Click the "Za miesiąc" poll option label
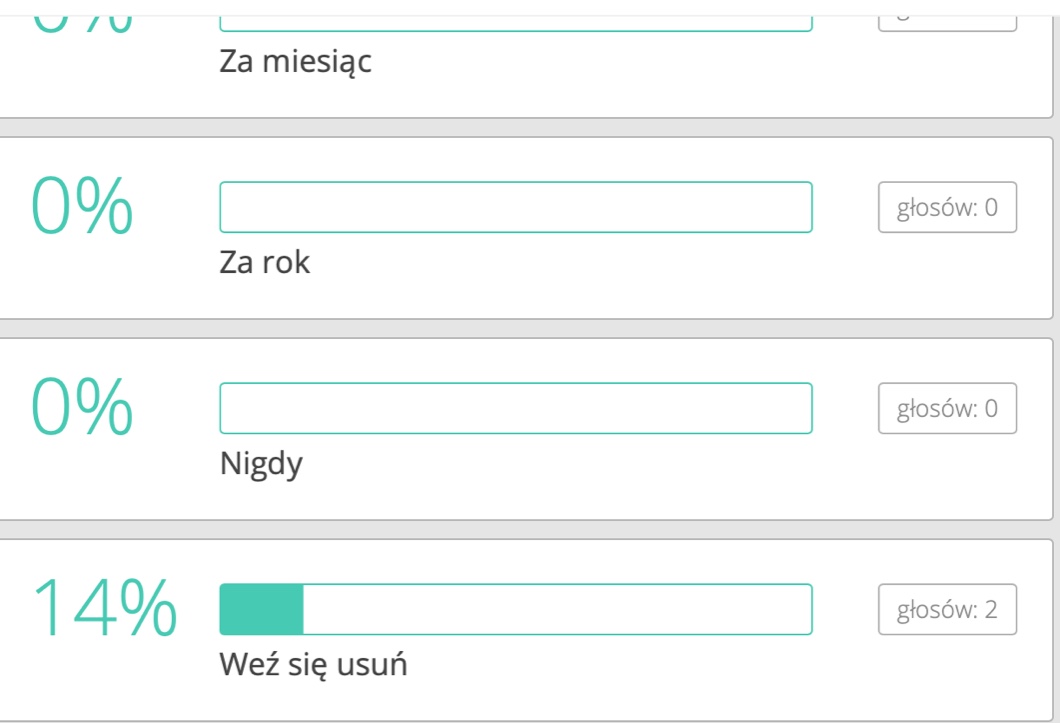Screen dimensions: 1060x723 click(295, 63)
